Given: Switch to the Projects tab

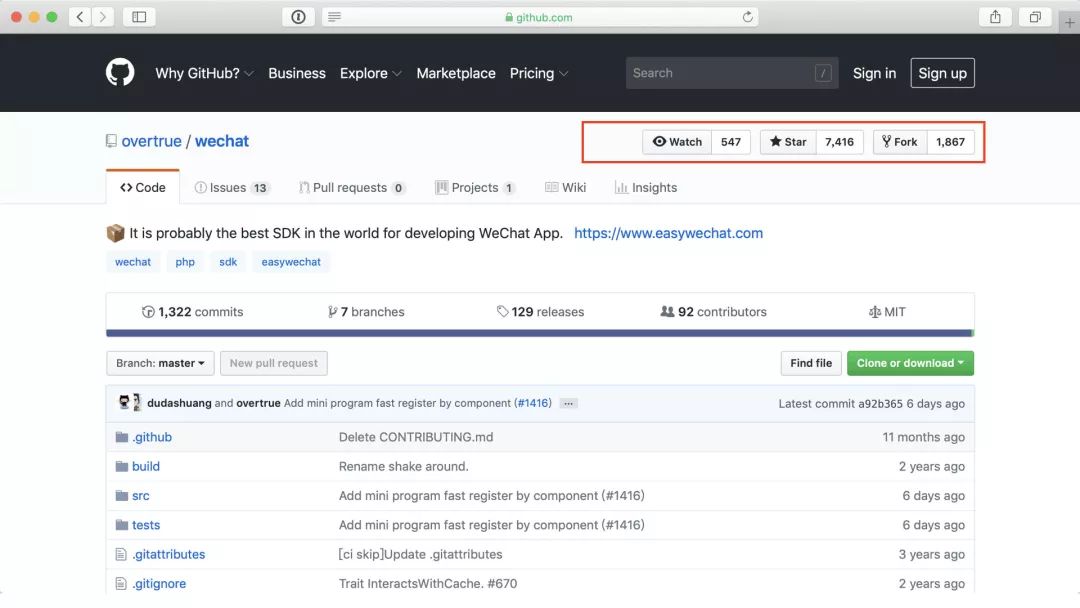Looking at the screenshot, I should [475, 187].
